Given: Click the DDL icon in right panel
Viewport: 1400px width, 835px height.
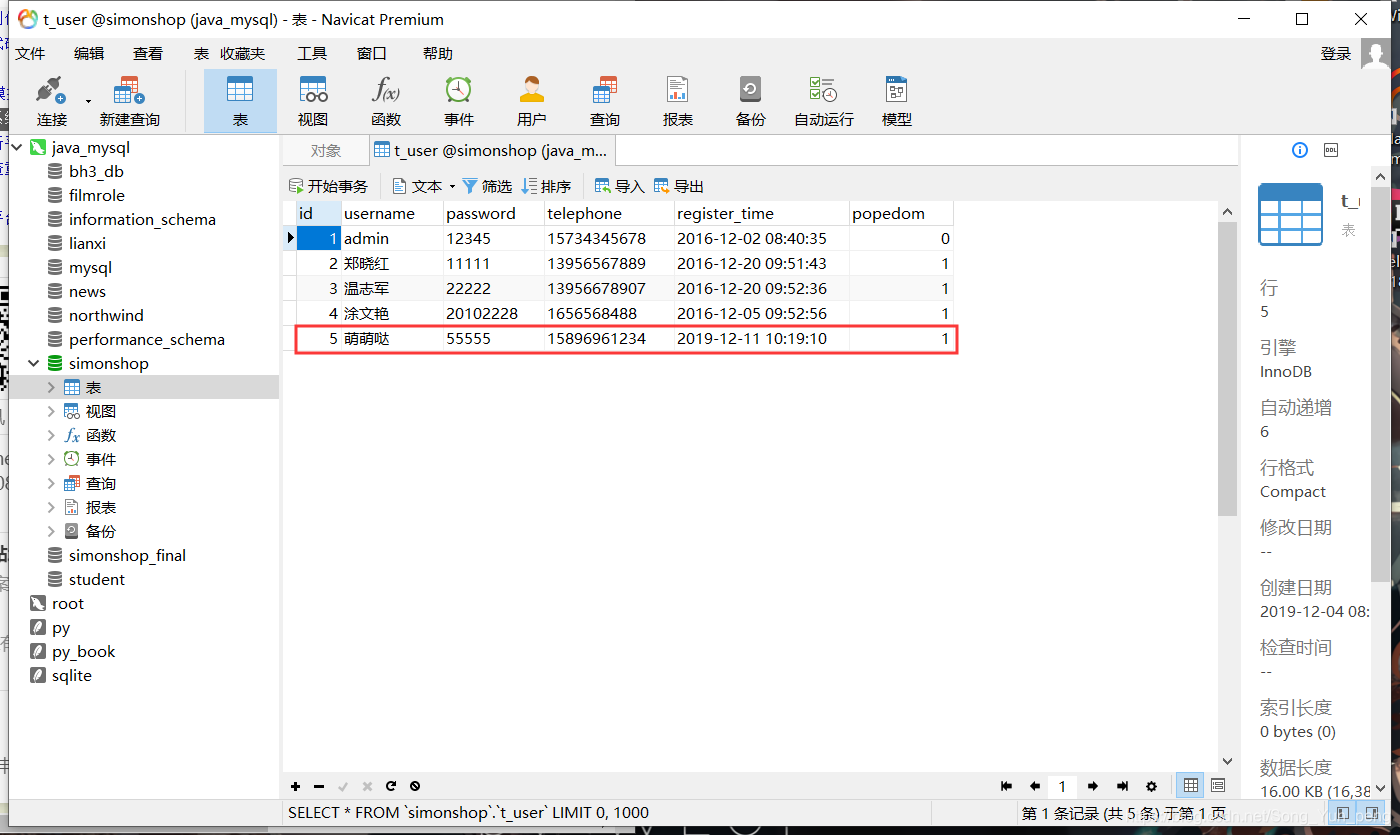Looking at the screenshot, I should click(x=1331, y=150).
